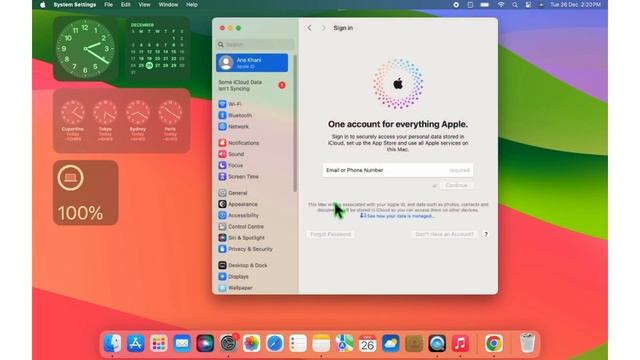The width and height of the screenshot is (640, 360).
Task: Select Ana Khani Apple ID account
Action: (x=252, y=63)
